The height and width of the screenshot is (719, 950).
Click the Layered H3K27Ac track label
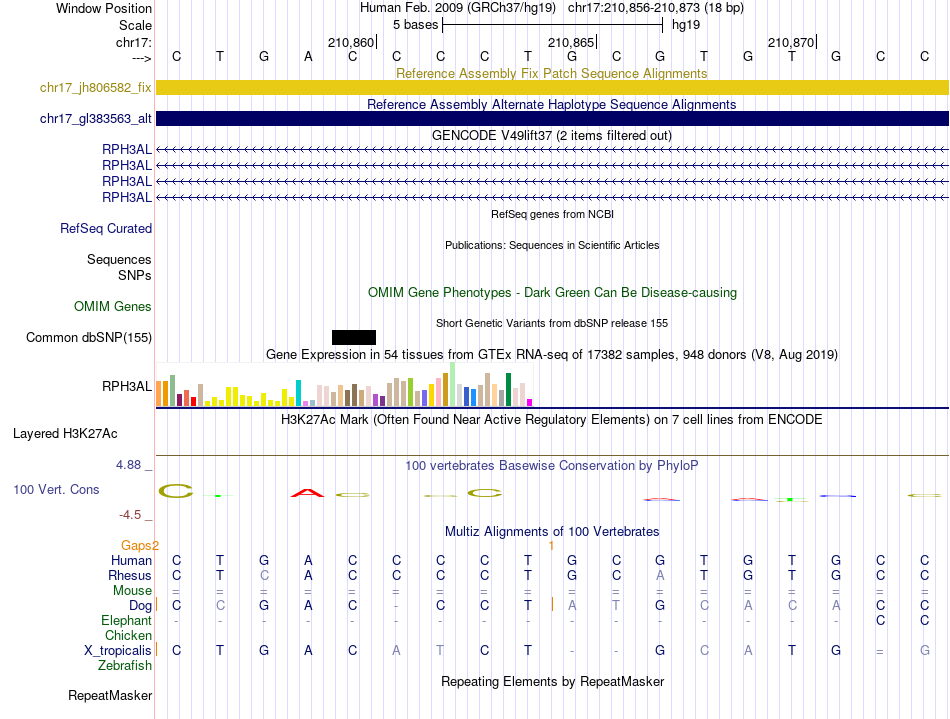pos(65,434)
